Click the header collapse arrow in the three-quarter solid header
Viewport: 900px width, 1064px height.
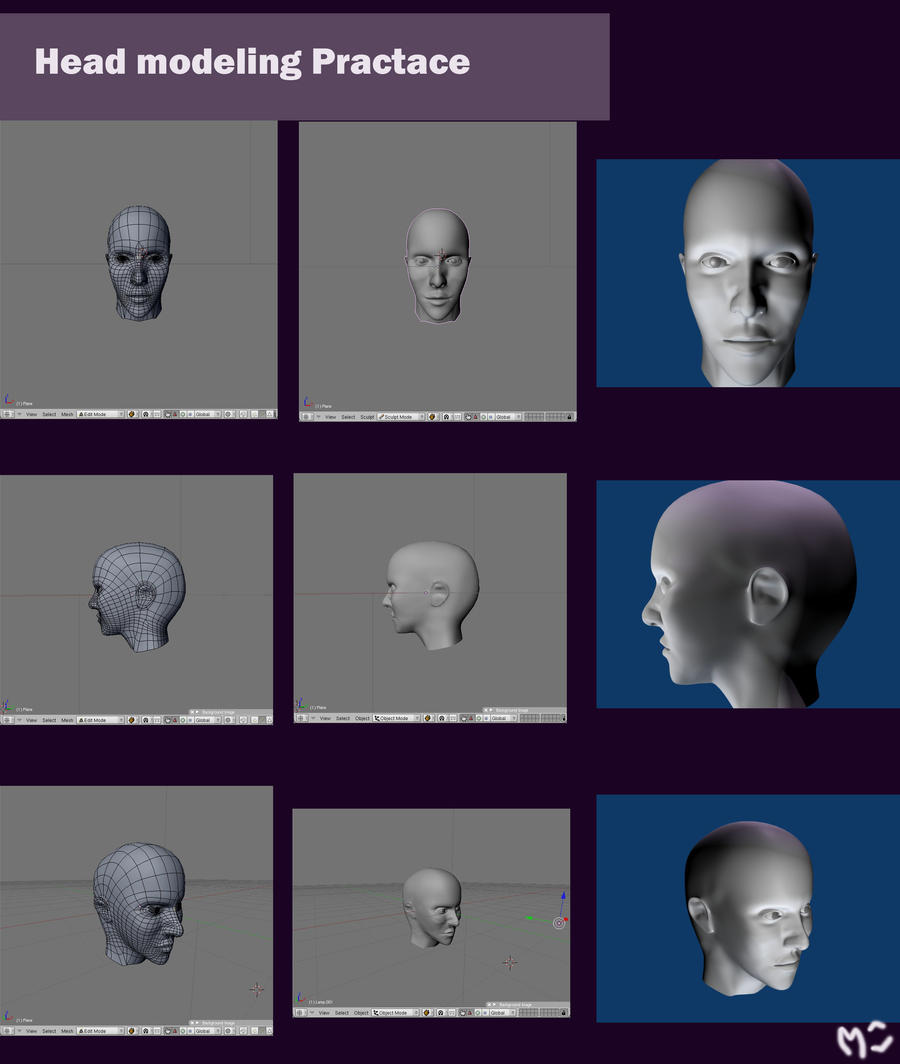312,1012
